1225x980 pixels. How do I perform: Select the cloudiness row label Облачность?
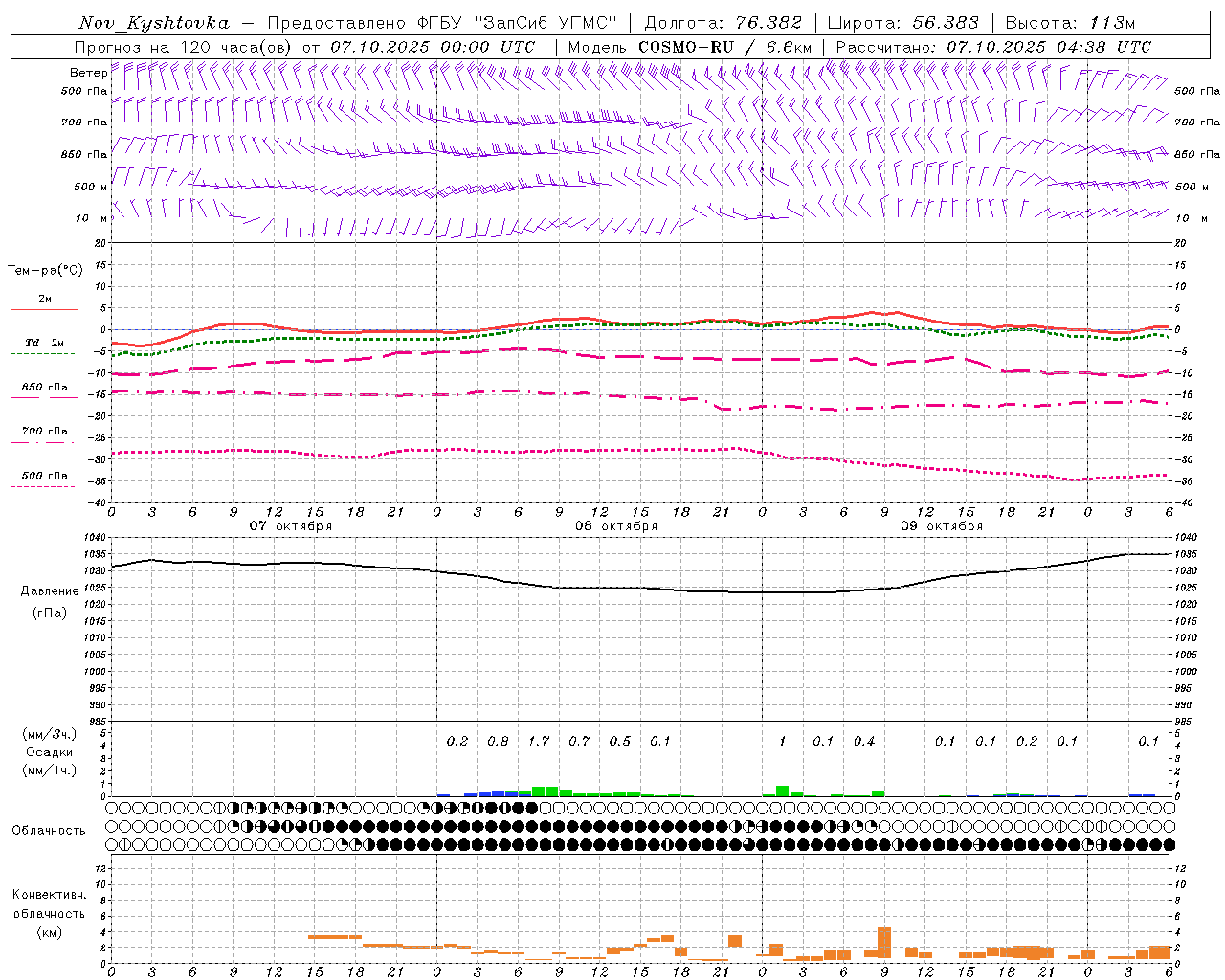(49, 830)
